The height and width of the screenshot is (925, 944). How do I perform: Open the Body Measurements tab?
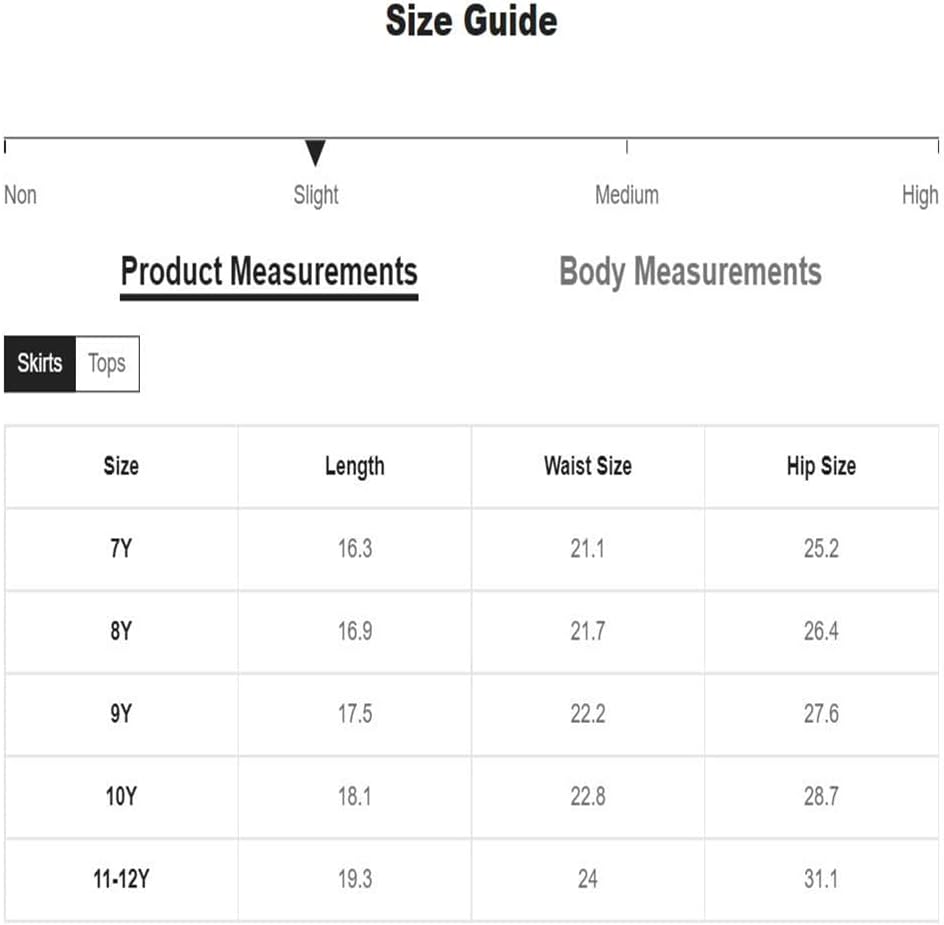(690, 272)
